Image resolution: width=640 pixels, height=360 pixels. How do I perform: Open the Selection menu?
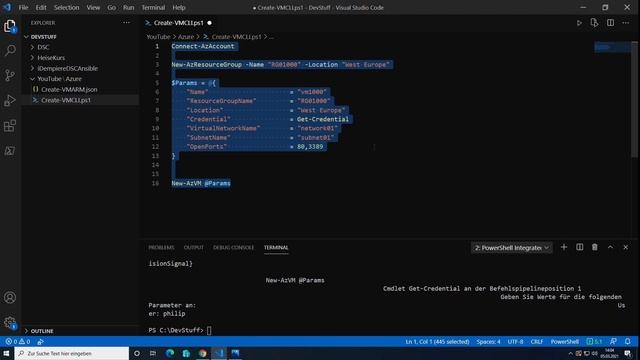coord(67,7)
